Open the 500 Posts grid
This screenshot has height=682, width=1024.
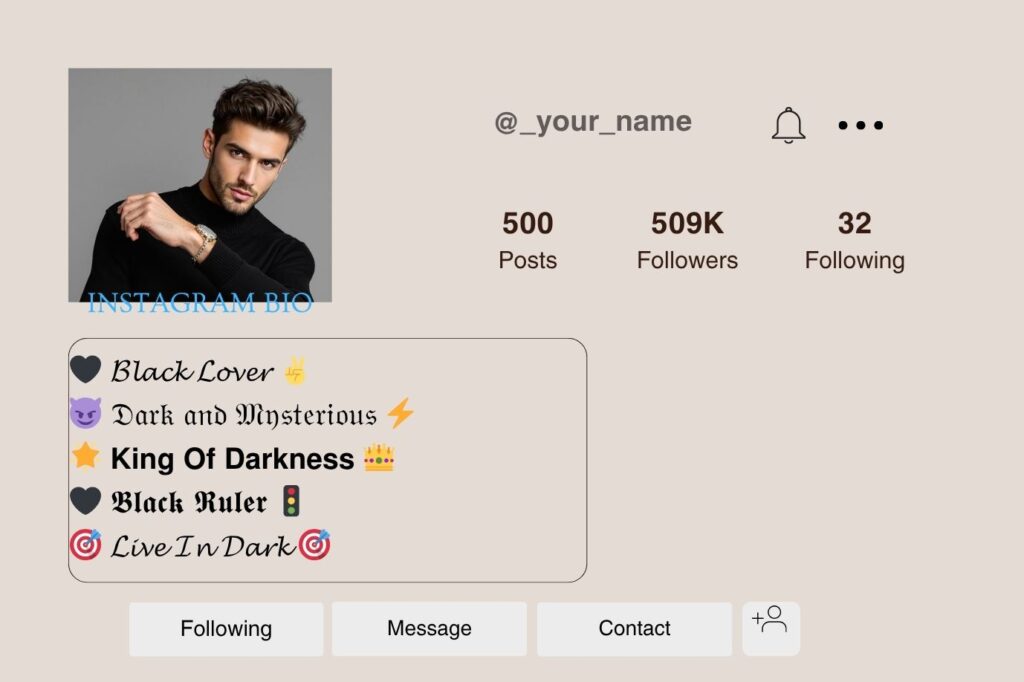(527, 238)
